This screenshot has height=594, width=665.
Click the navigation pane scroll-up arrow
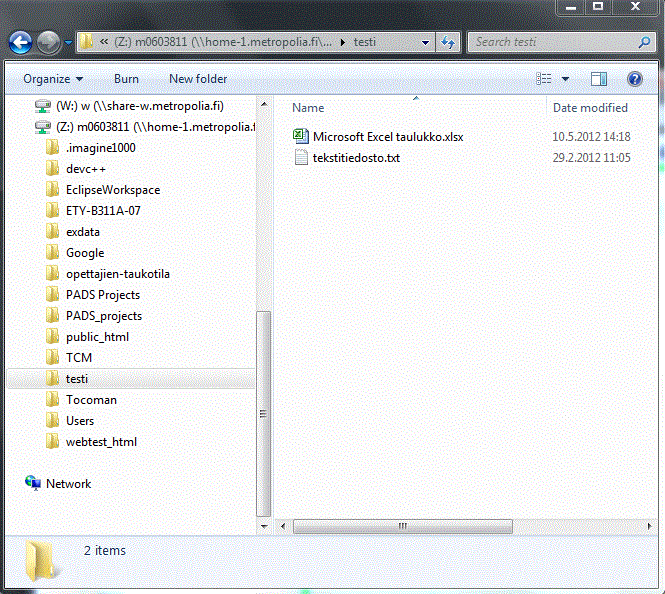pos(264,104)
